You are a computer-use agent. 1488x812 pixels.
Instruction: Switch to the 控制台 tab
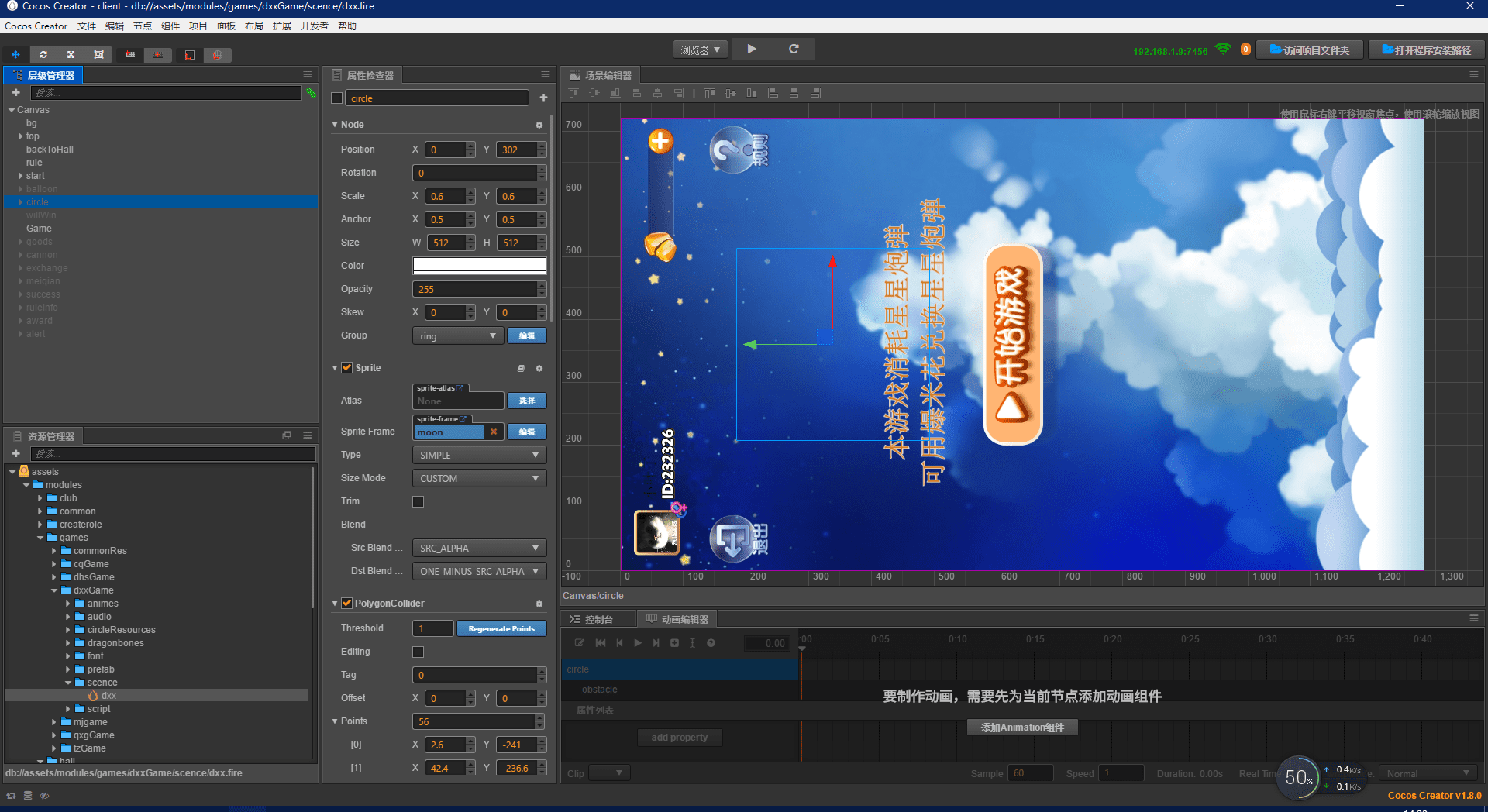coord(598,619)
